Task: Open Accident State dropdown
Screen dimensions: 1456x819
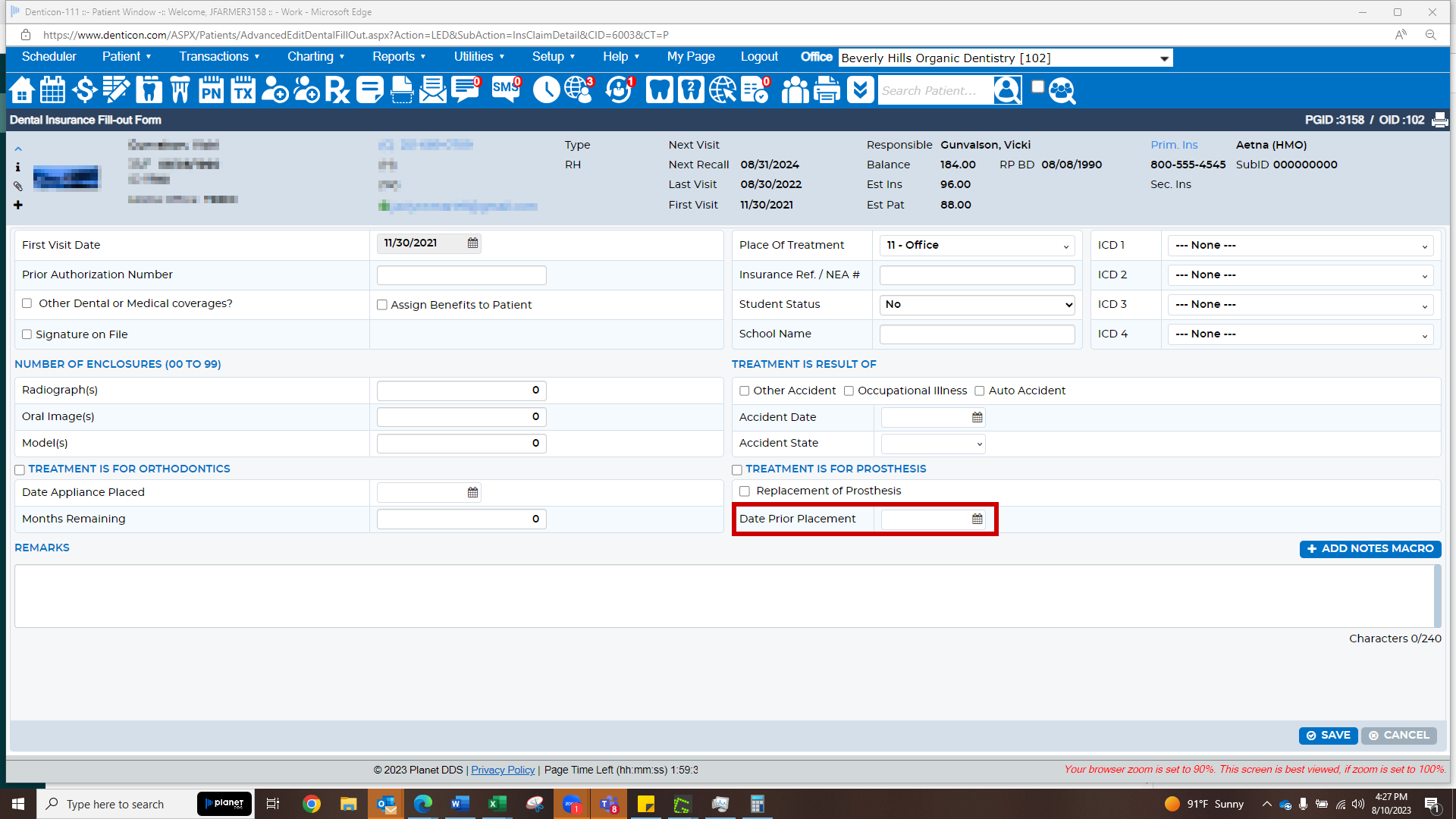Action: coord(933,444)
